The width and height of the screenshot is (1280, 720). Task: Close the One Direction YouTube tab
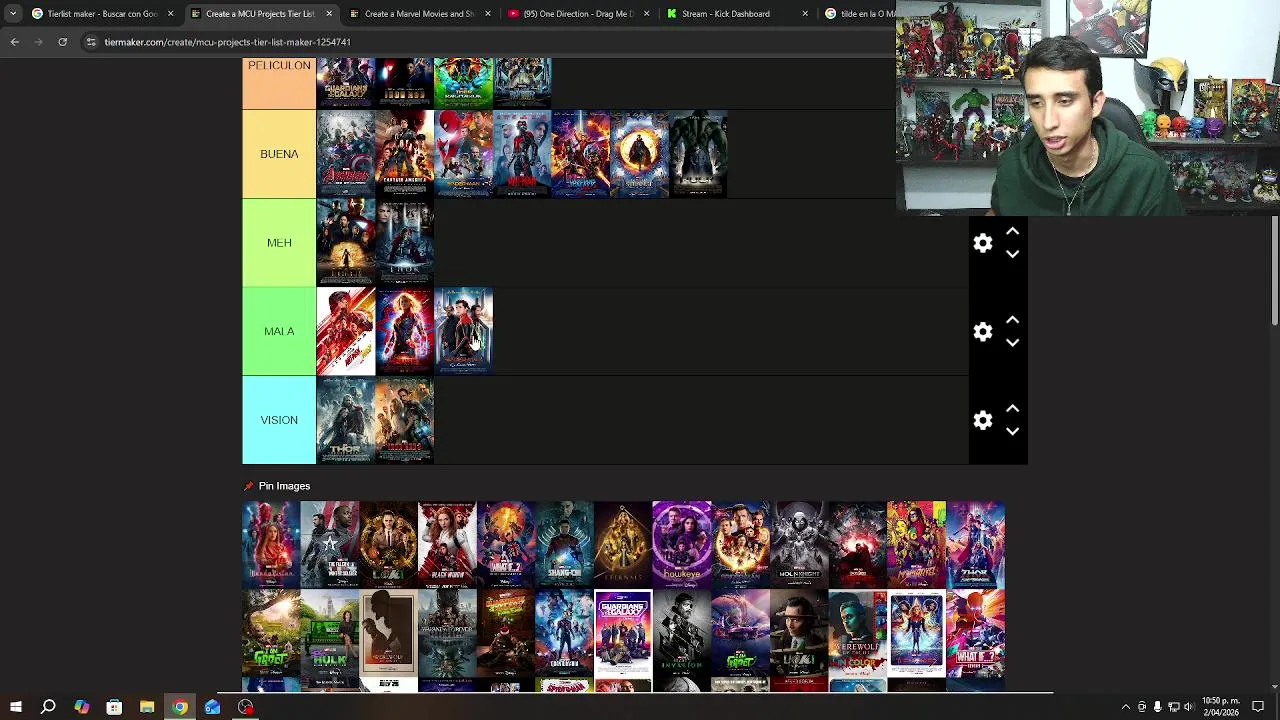(646, 14)
